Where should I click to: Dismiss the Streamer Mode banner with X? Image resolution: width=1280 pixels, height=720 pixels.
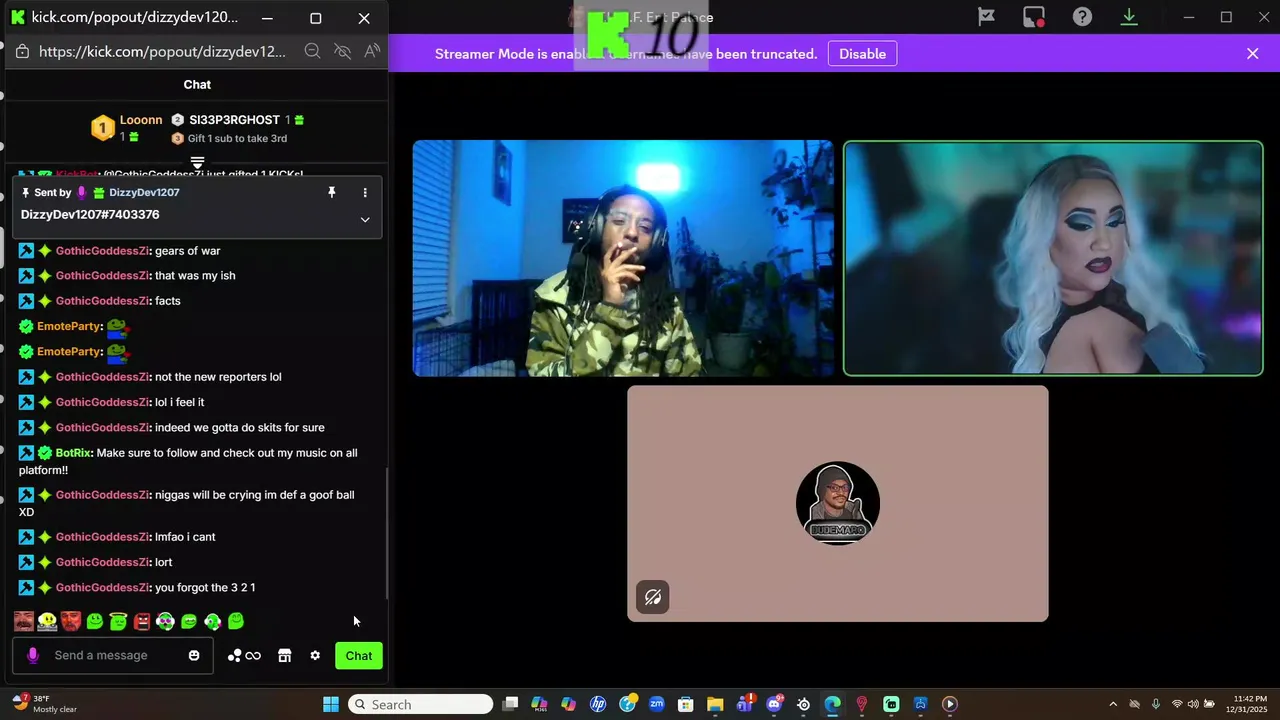pyautogui.click(x=1252, y=54)
